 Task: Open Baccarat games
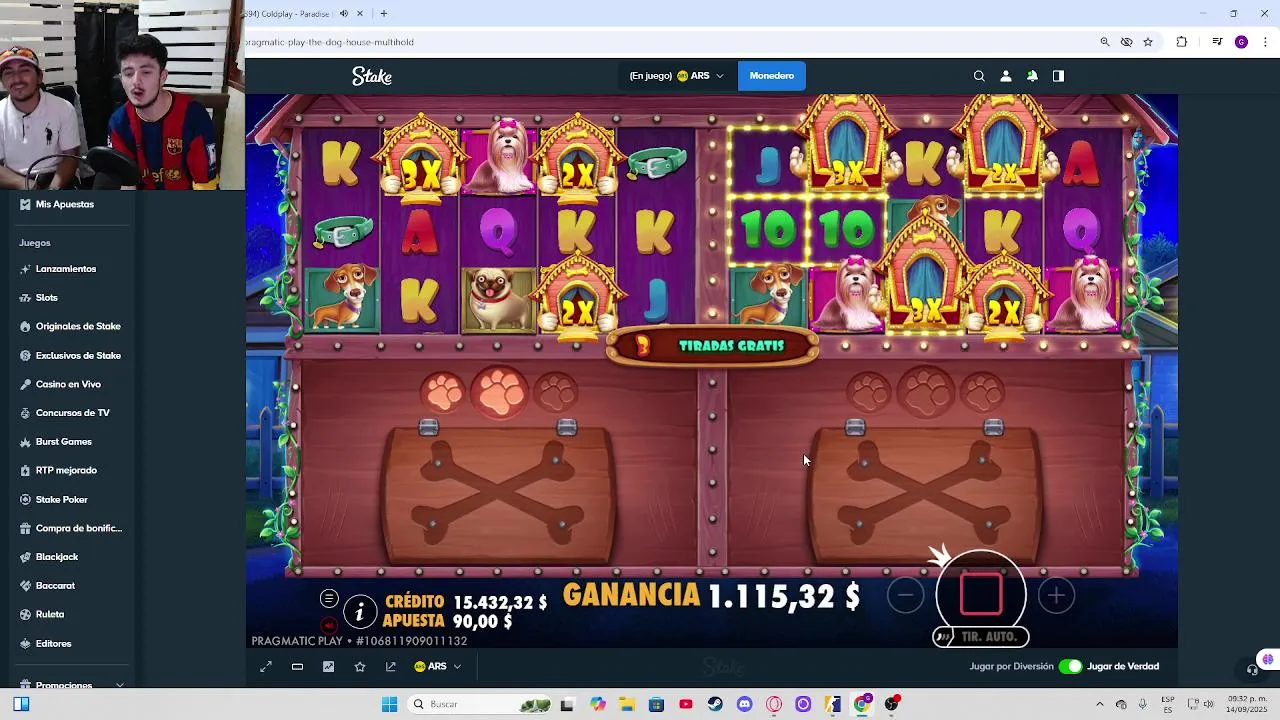[x=55, y=586]
